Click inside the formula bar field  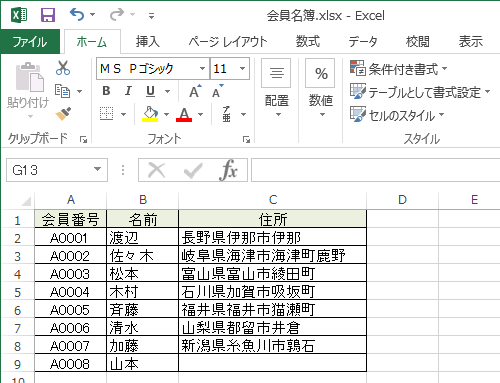click(x=375, y=170)
